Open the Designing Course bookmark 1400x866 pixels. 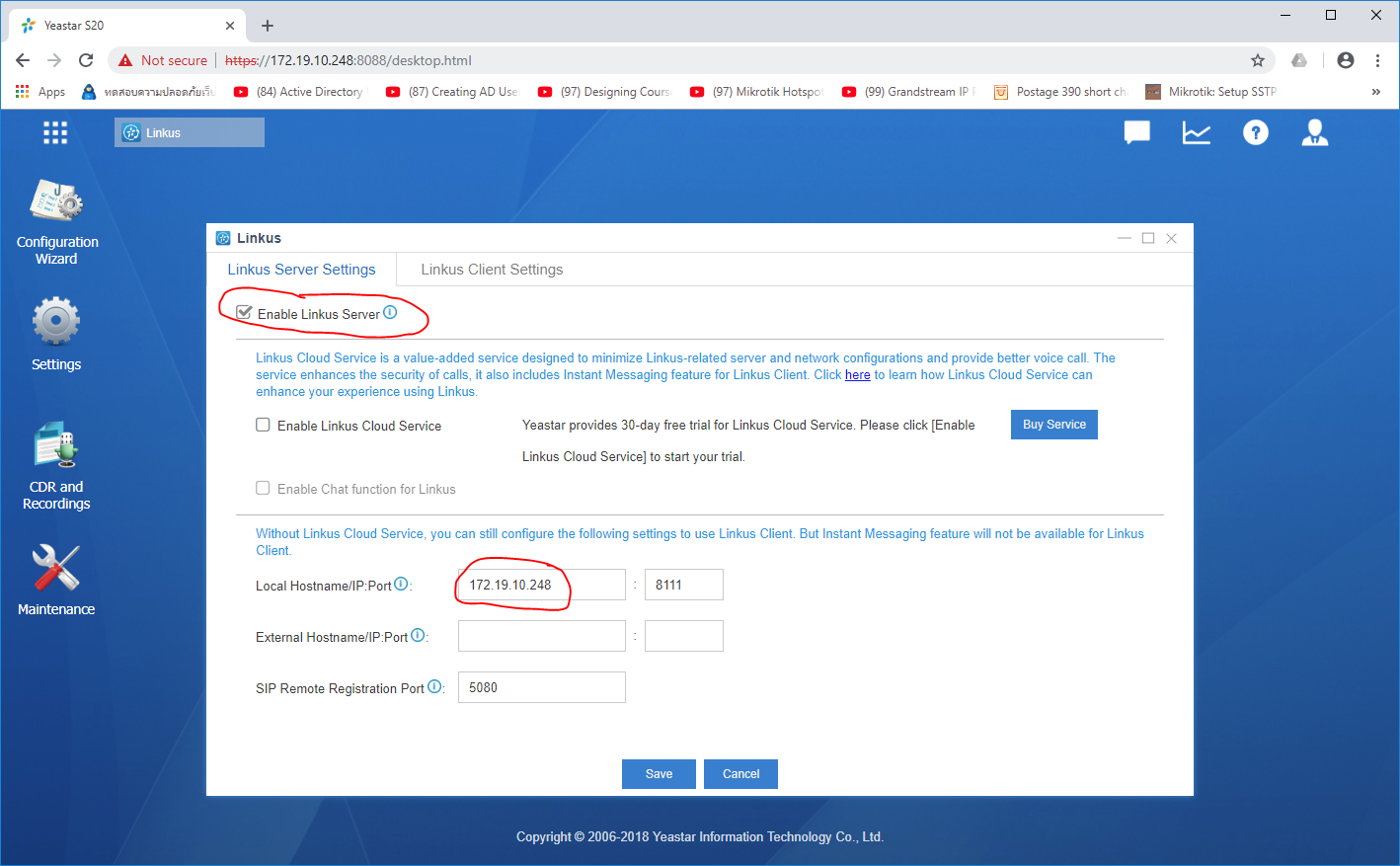pos(605,92)
